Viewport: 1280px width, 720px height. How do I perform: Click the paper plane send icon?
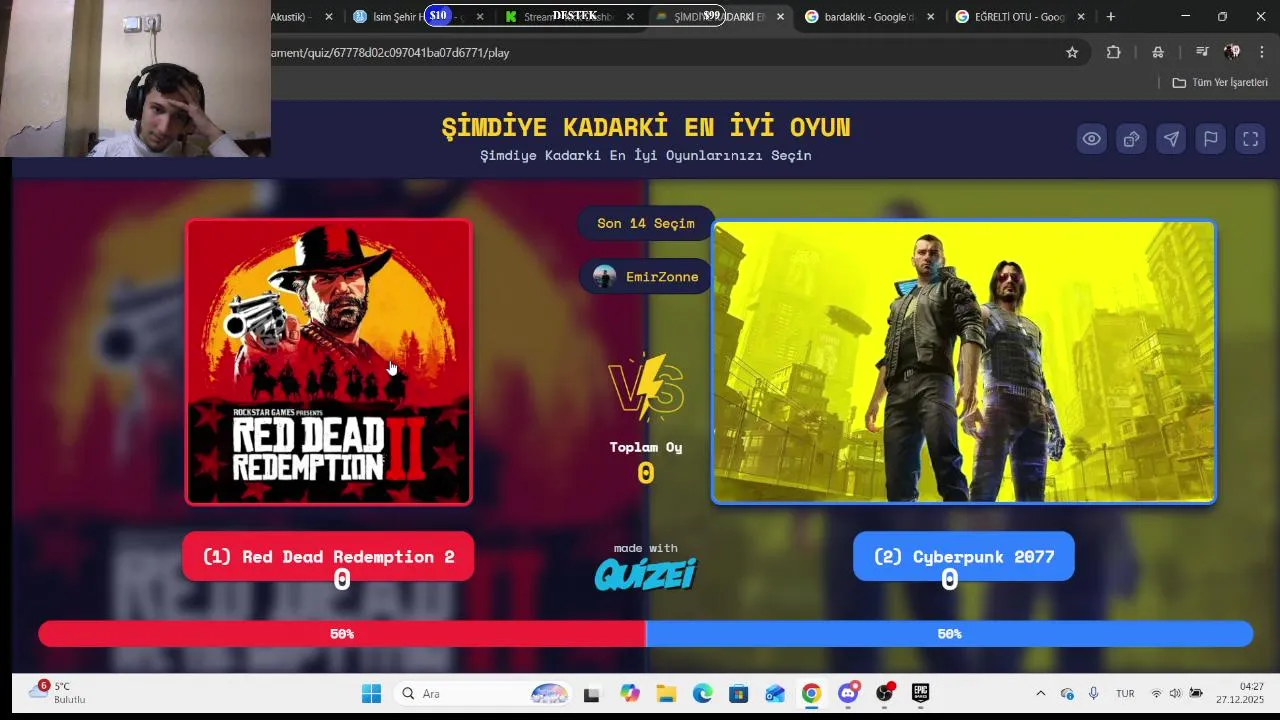[x=1171, y=139]
